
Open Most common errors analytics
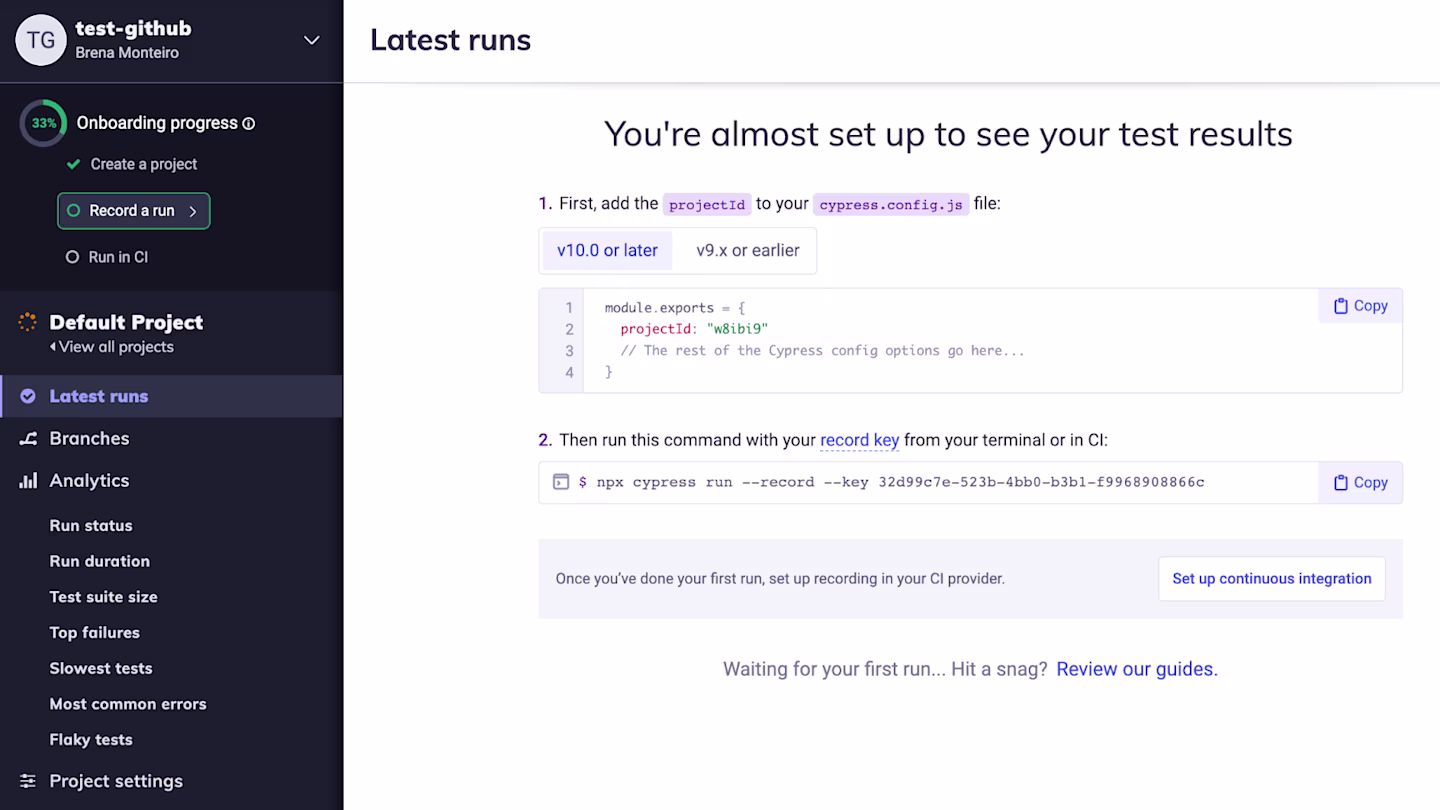click(x=128, y=704)
